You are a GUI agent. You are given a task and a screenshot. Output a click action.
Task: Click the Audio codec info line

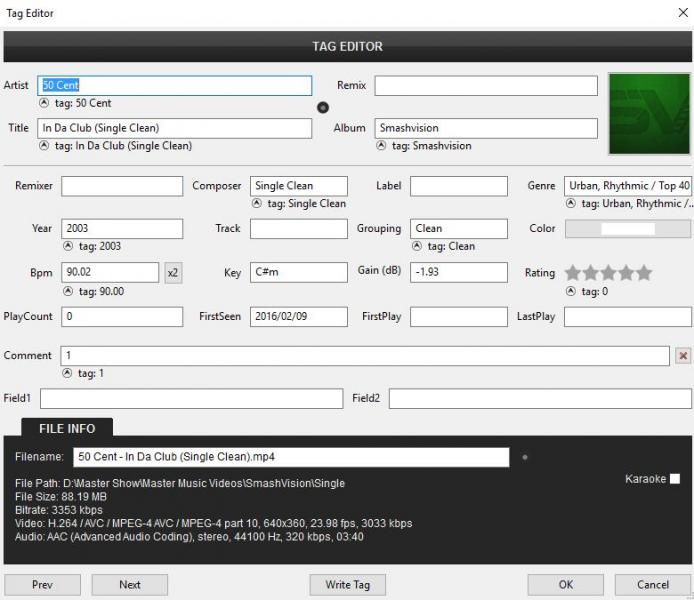[x=189, y=537]
